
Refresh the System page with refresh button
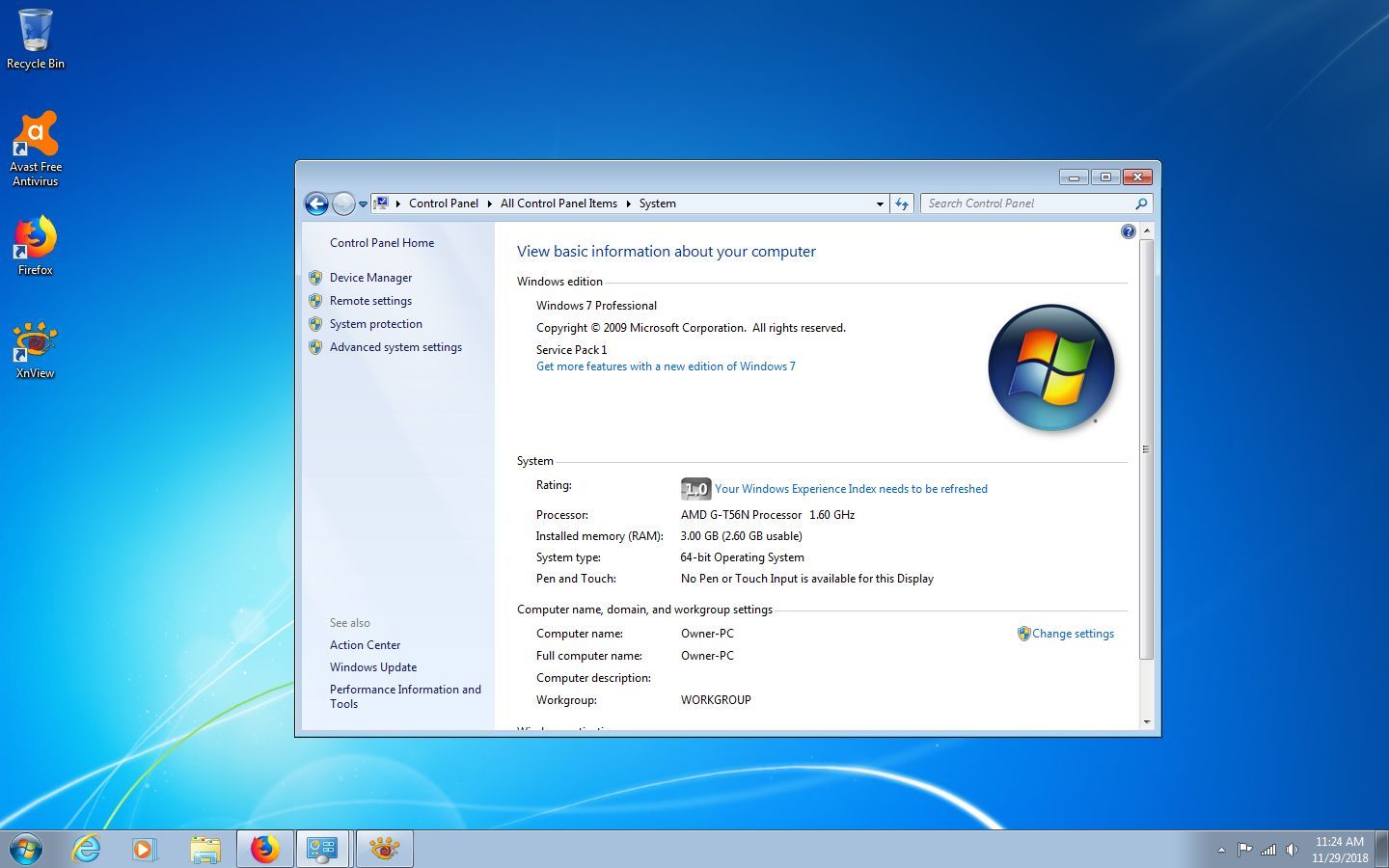point(902,203)
